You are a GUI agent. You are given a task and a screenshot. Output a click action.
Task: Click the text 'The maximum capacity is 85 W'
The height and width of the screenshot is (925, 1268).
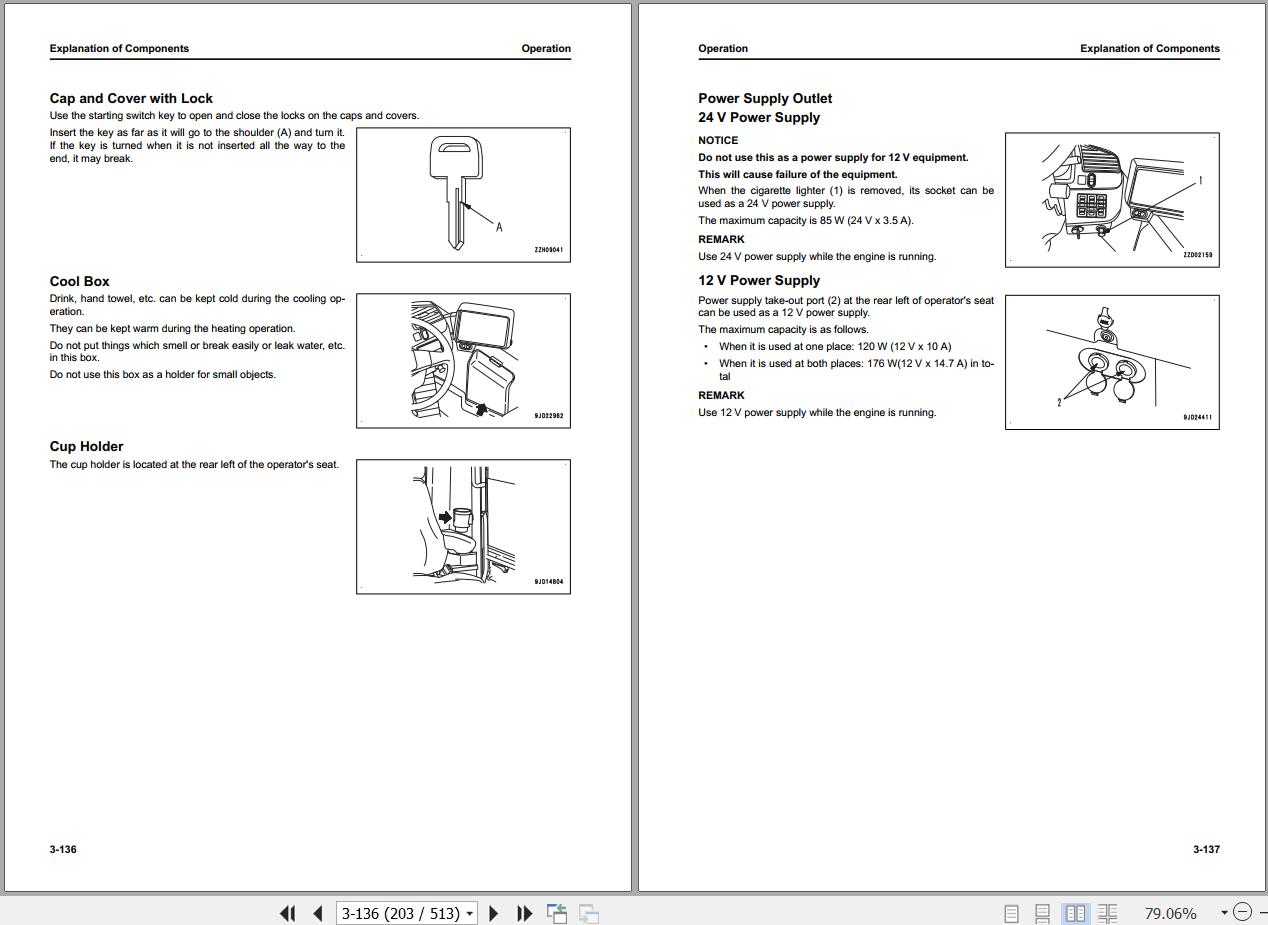806,220
